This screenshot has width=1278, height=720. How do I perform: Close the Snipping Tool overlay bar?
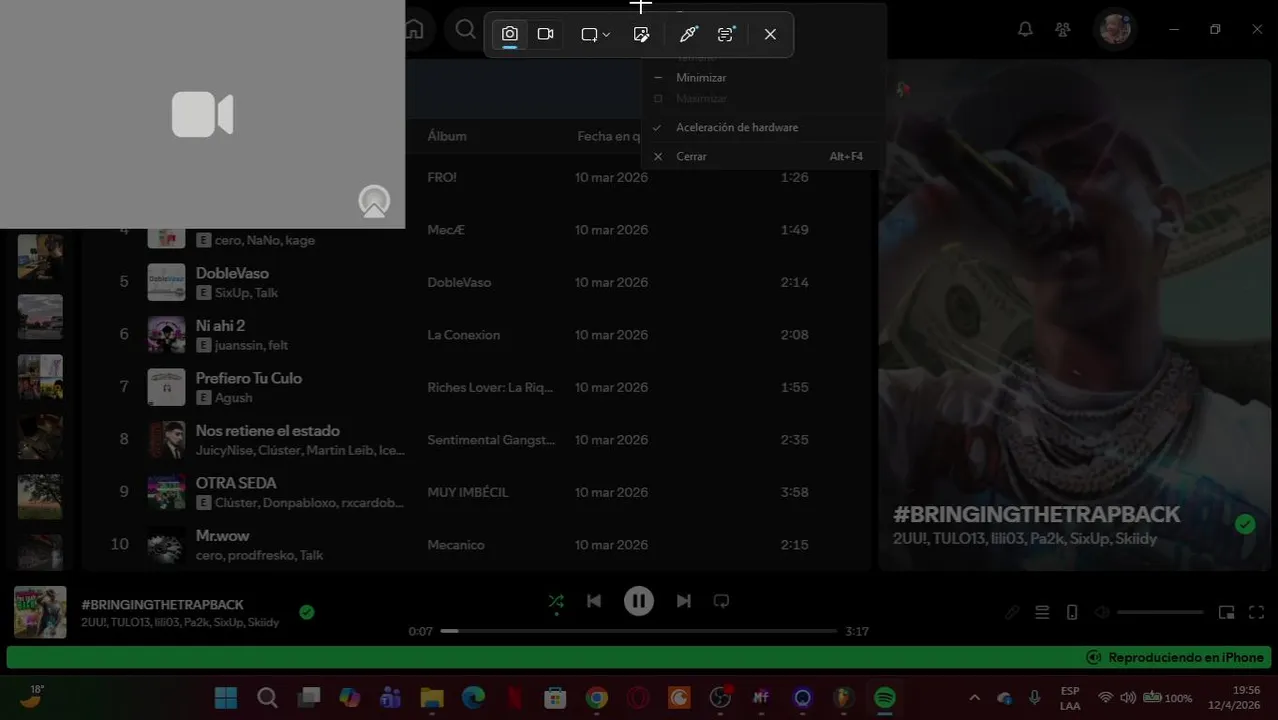point(770,34)
